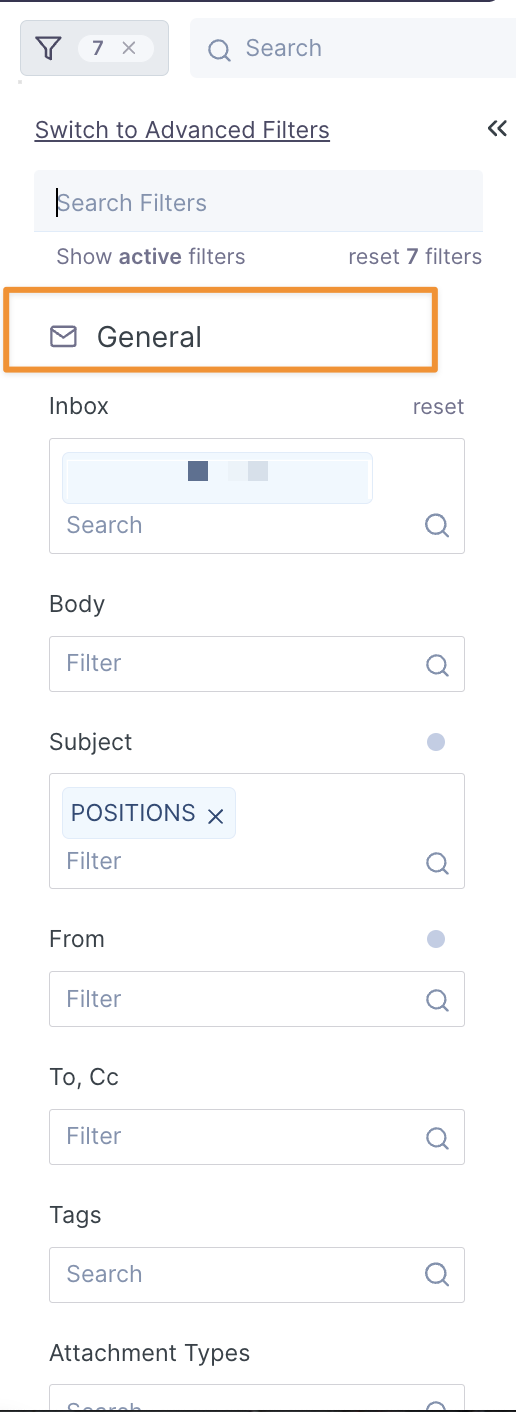Clear the 7 active filters badge
This screenshot has height=1412, width=516.
tap(129, 48)
